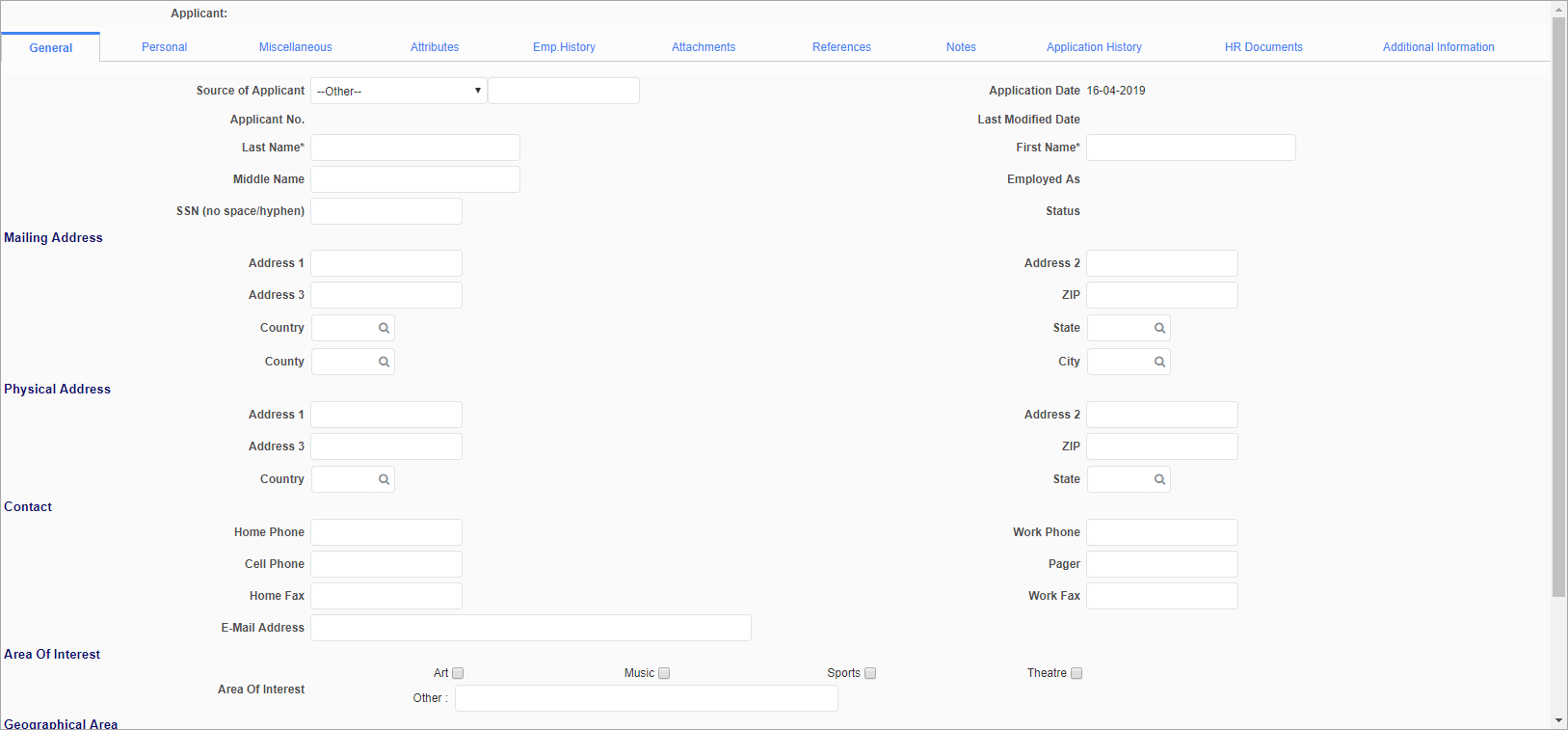This screenshot has width=1568, height=730.
Task: Go to the Miscellaneous tab
Action: pos(295,47)
